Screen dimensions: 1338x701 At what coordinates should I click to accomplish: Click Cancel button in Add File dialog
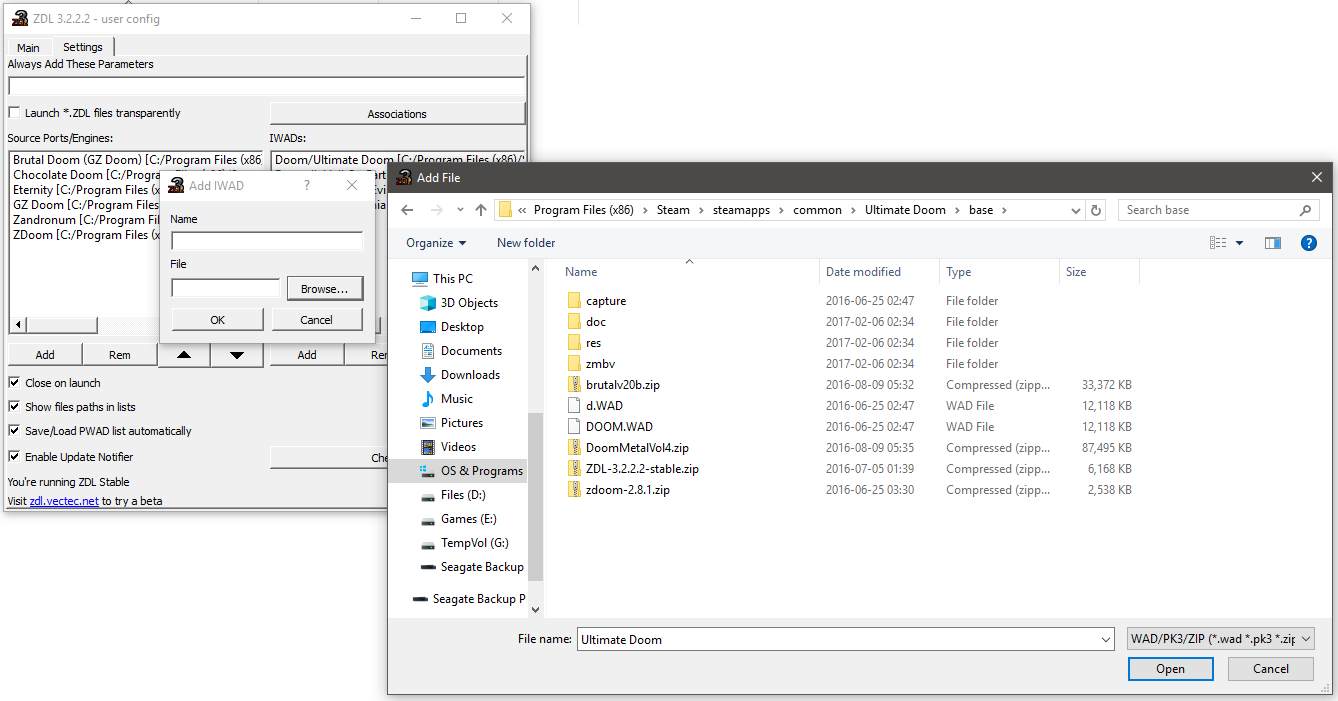(x=1271, y=669)
